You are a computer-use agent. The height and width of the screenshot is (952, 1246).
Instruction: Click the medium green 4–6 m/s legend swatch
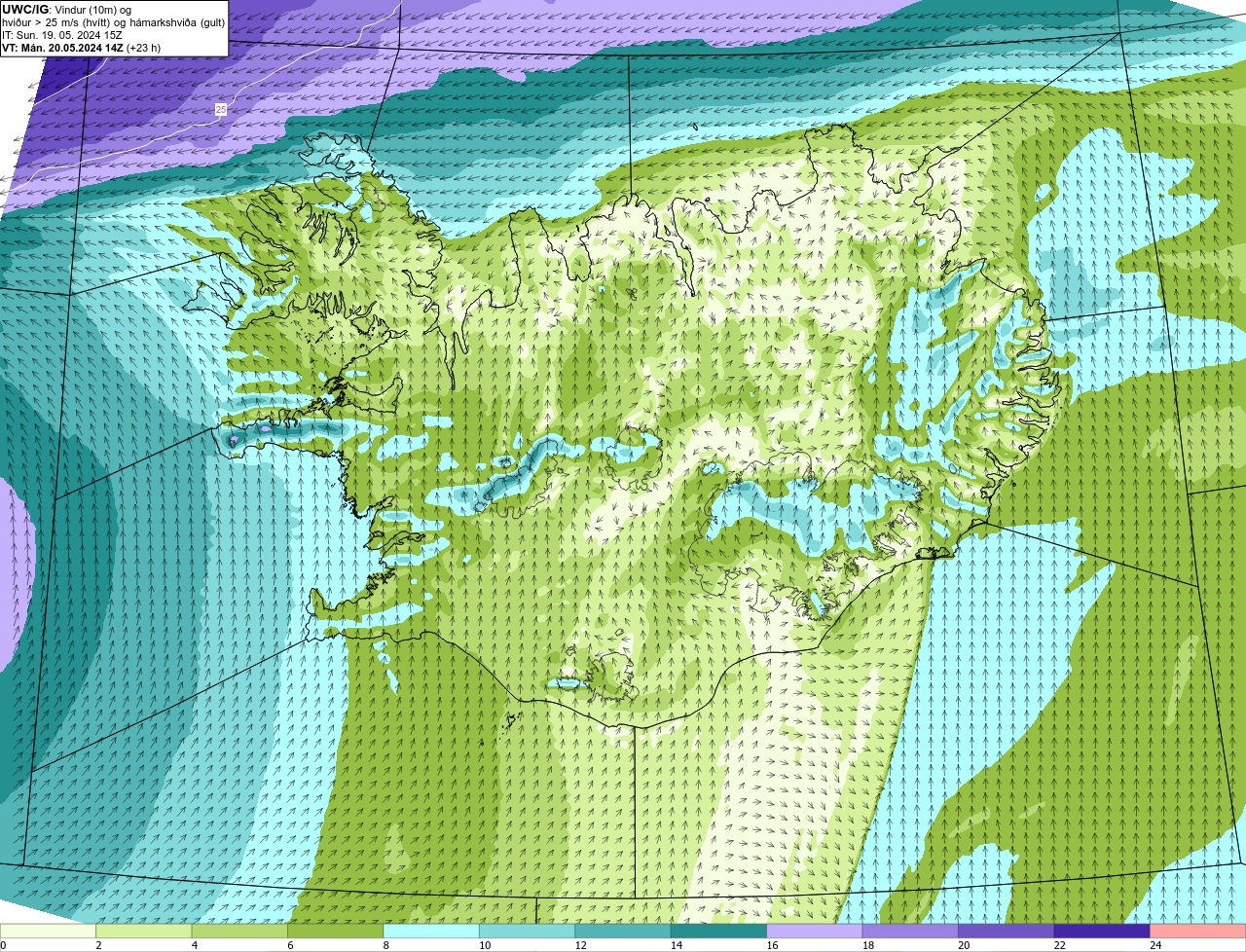coord(239,932)
